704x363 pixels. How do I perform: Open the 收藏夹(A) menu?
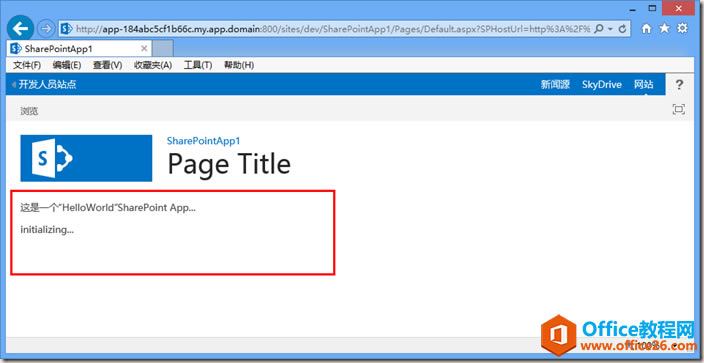tap(153, 65)
